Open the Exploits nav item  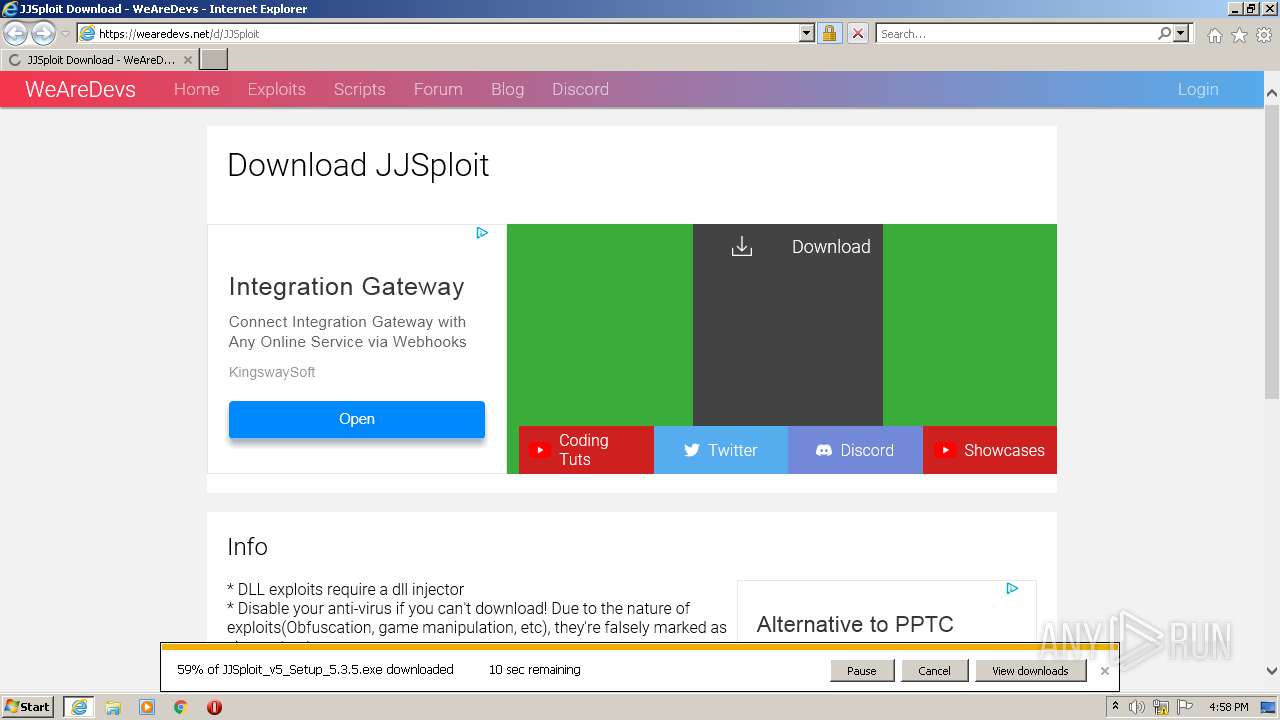(276, 89)
